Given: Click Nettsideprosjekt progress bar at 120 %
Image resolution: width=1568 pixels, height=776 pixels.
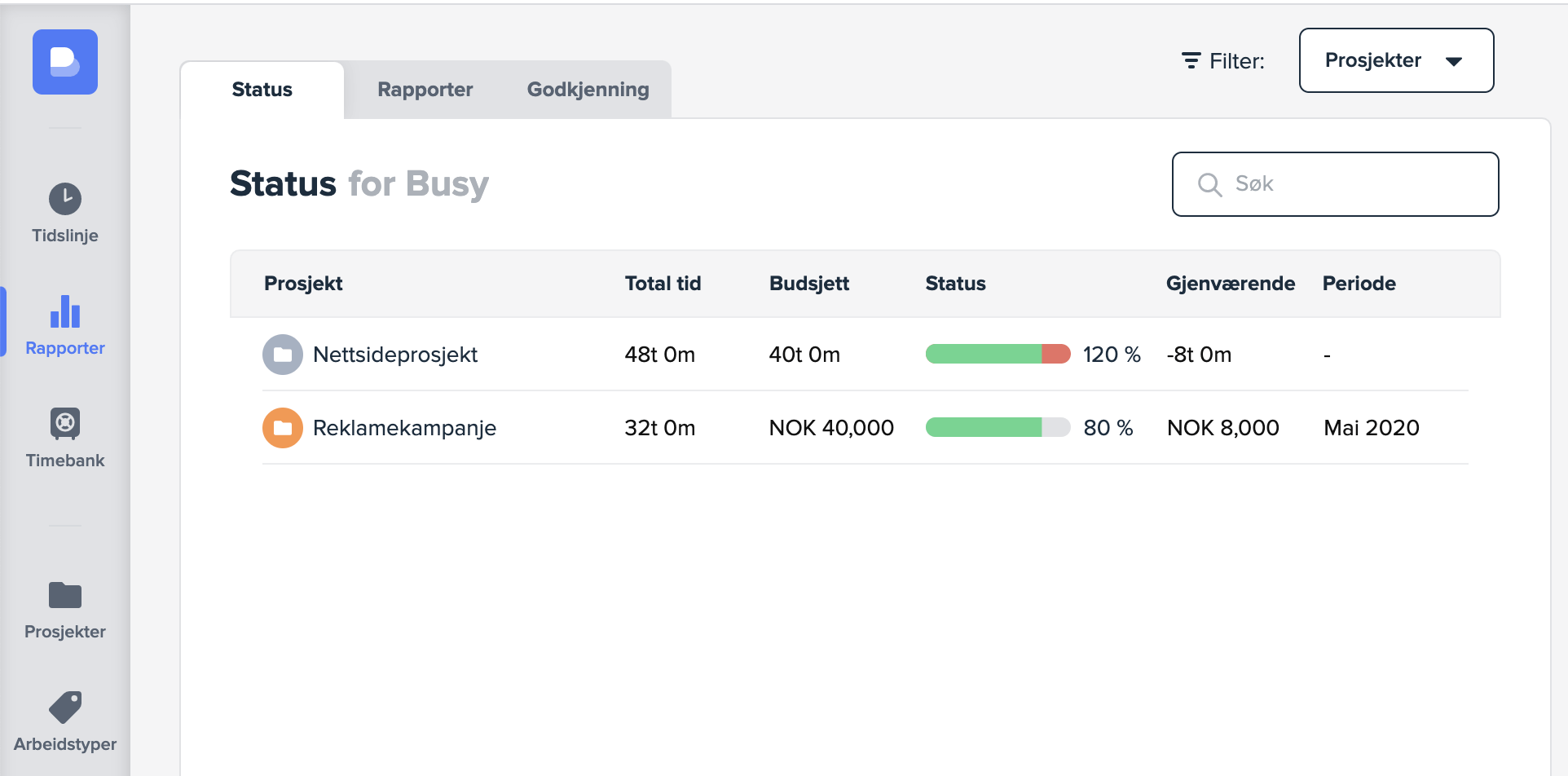Looking at the screenshot, I should coord(998,354).
